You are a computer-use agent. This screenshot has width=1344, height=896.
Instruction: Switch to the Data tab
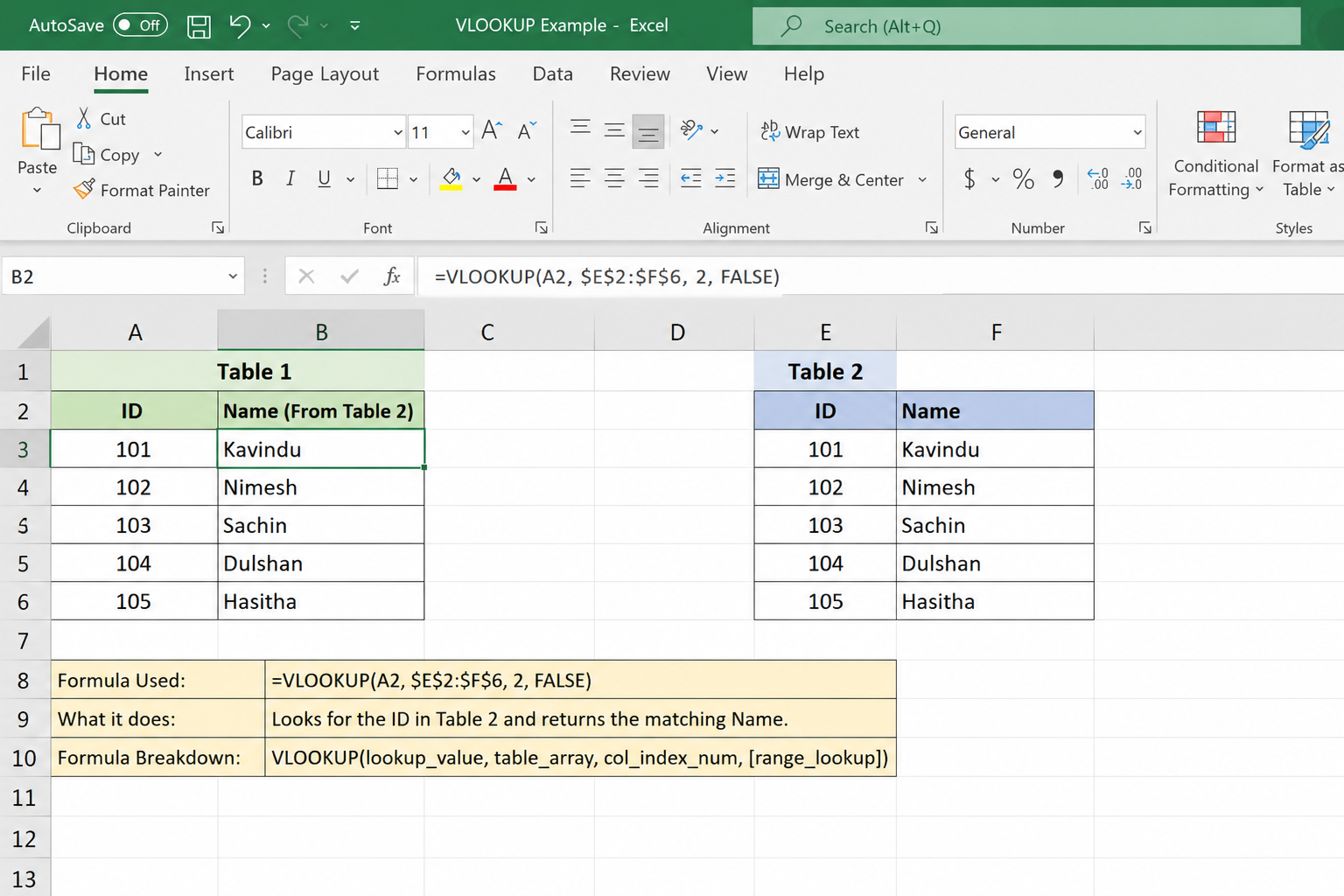pos(553,73)
